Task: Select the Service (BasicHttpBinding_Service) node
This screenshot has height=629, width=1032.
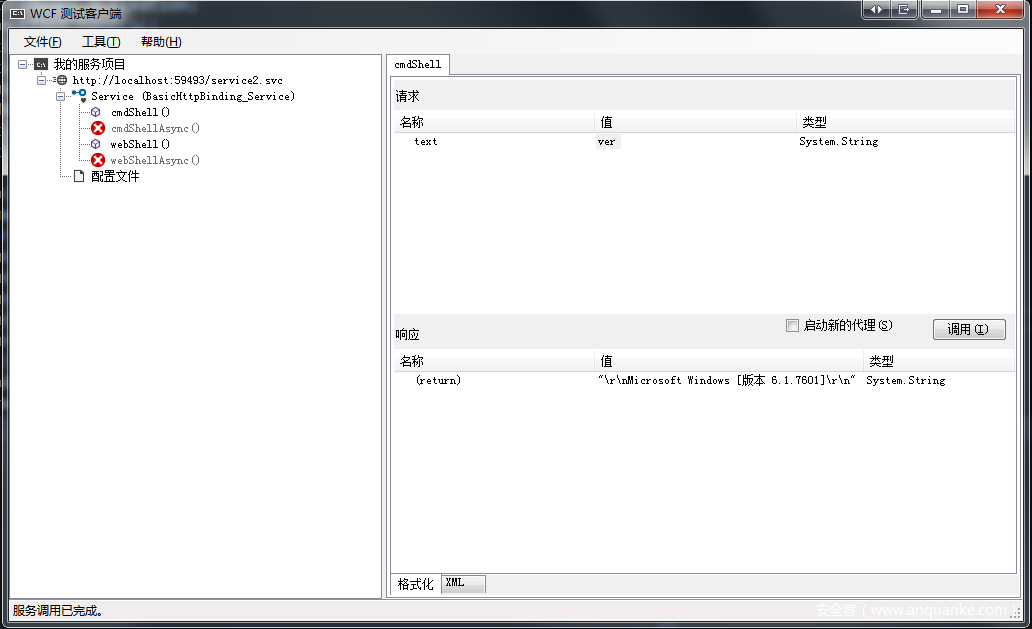Action: point(193,96)
